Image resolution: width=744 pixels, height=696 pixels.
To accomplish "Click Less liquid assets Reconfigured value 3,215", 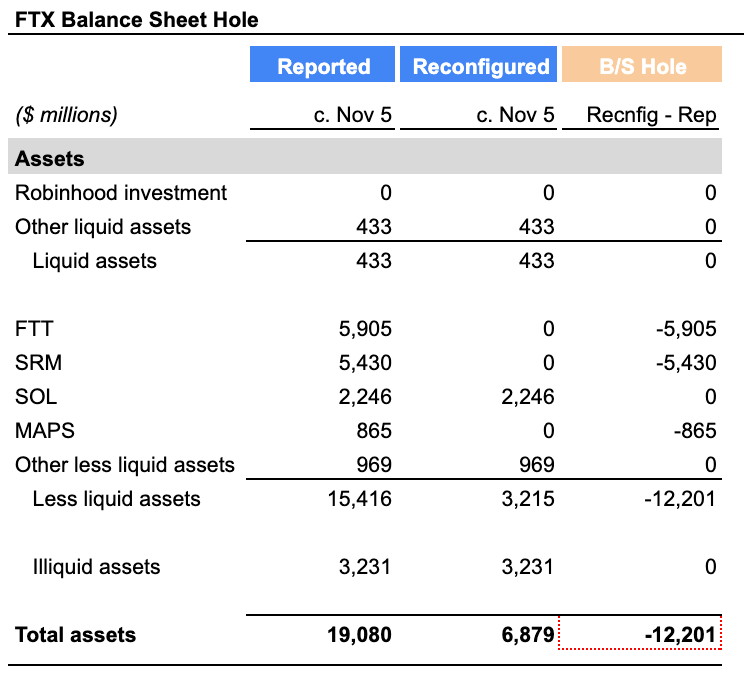I will [528, 500].
